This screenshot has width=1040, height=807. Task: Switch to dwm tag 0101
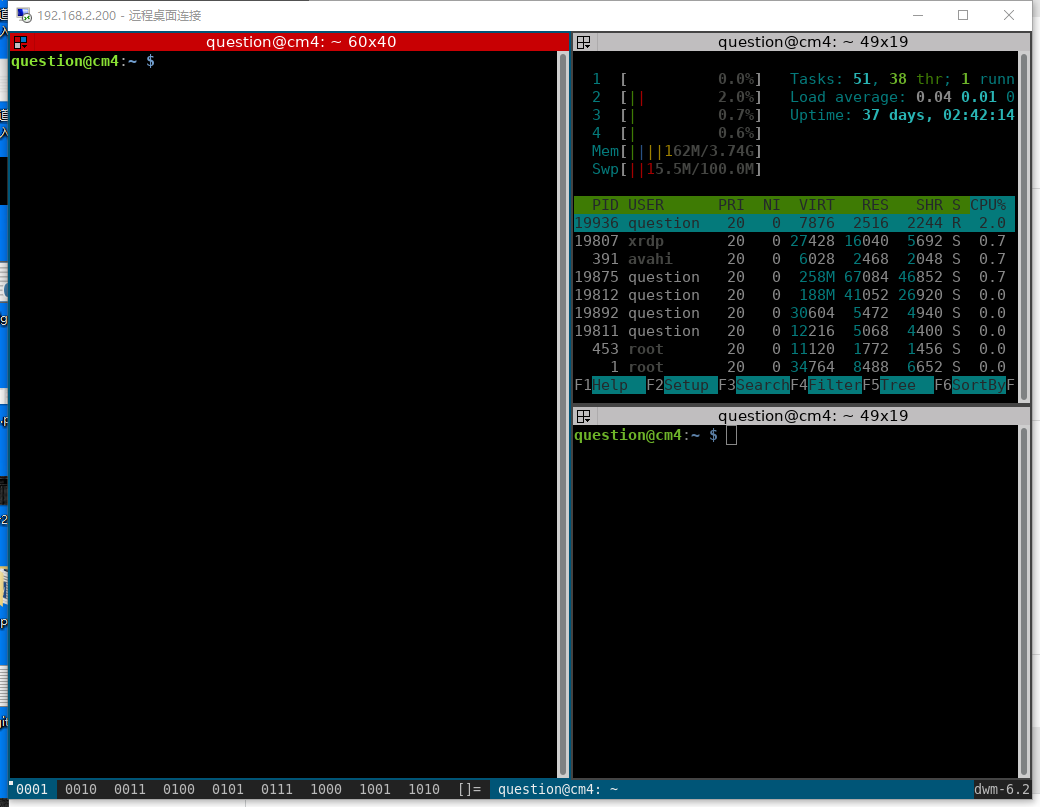[x=228, y=789]
